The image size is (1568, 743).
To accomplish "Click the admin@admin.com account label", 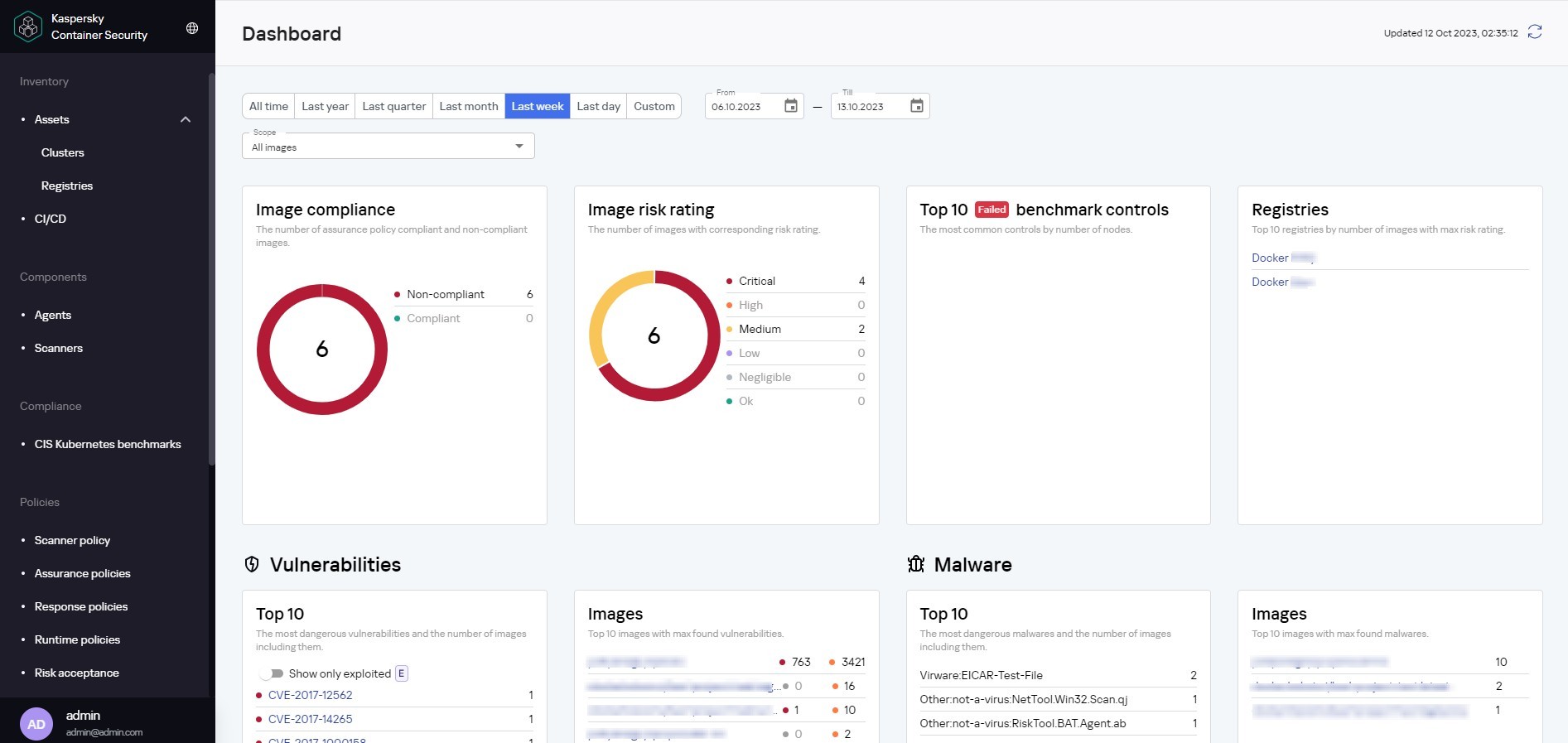I will 104,732.
